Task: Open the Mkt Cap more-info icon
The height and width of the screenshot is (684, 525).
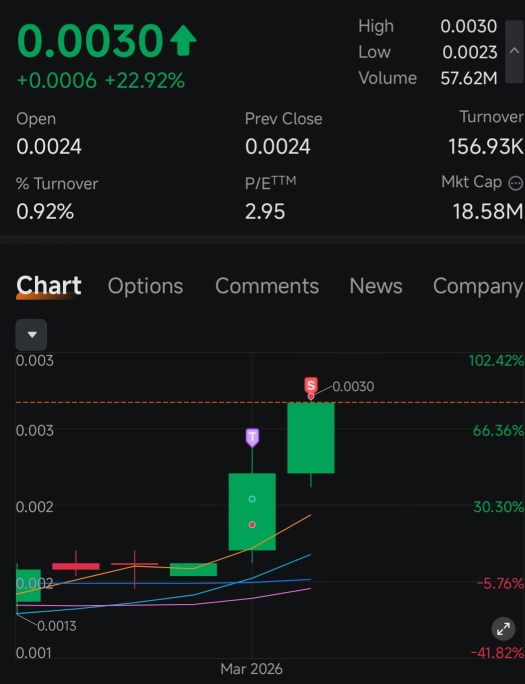Action: [x=516, y=183]
